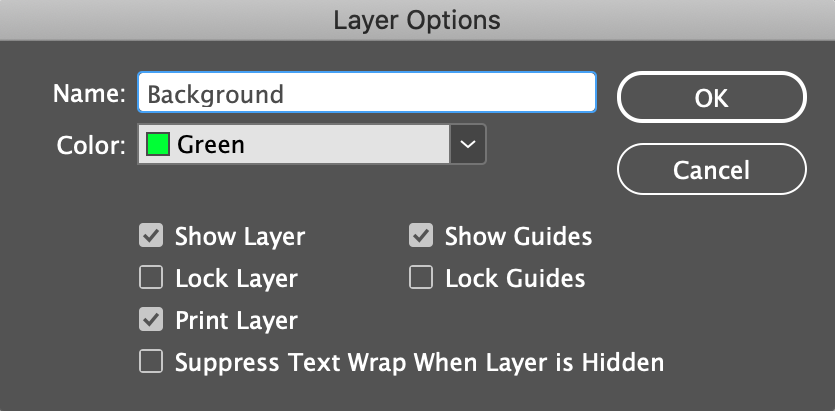Disable the Print Layer checkbox
This screenshot has height=411, width=835.
pyautogui.click(x=151, y=320)
